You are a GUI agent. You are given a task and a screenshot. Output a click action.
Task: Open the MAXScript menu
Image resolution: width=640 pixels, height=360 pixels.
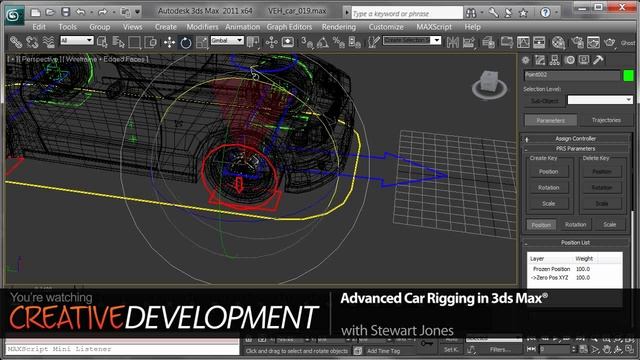[x=434, y=27]
